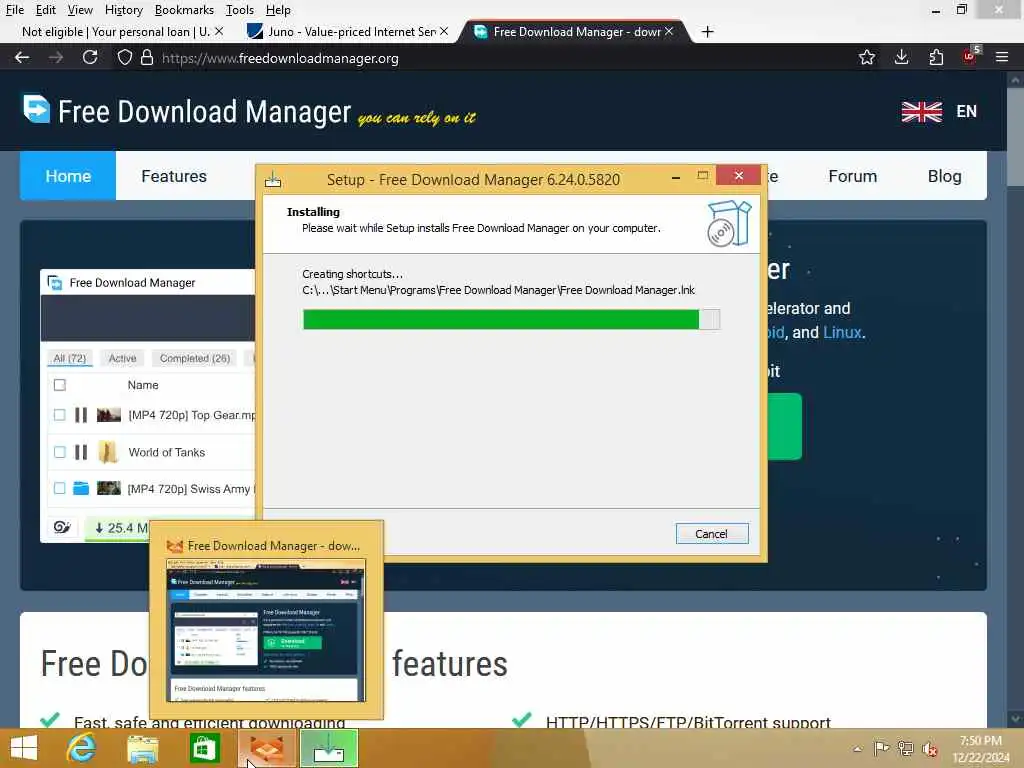Open a new tab with plus button
This screenshot has height=768, width=1024.
pyautogui.click(x=707, y=31)
